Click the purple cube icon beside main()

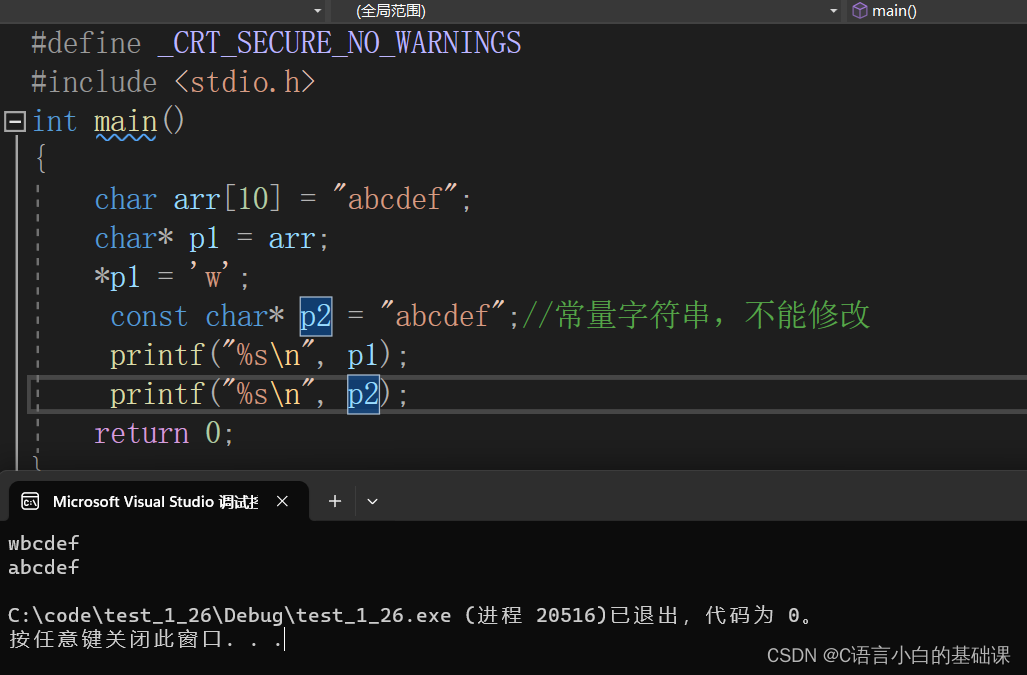tap(859, 10)
